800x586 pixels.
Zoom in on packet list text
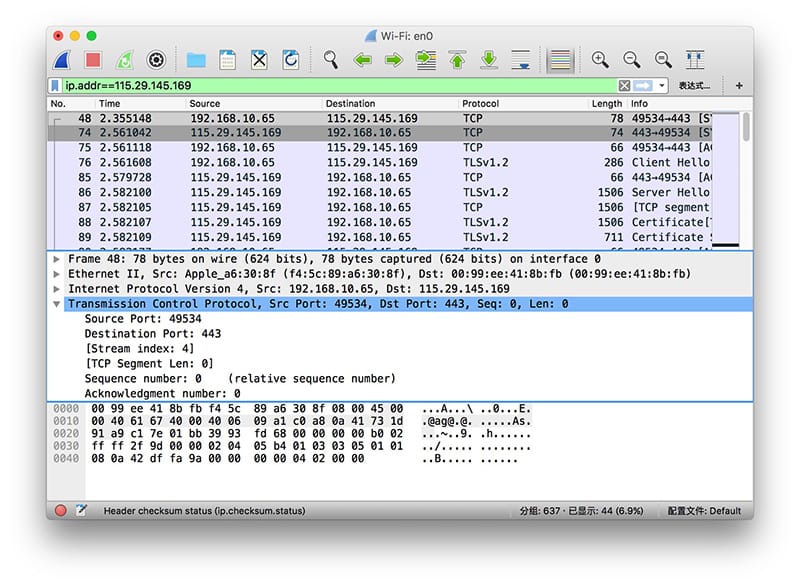600,60
